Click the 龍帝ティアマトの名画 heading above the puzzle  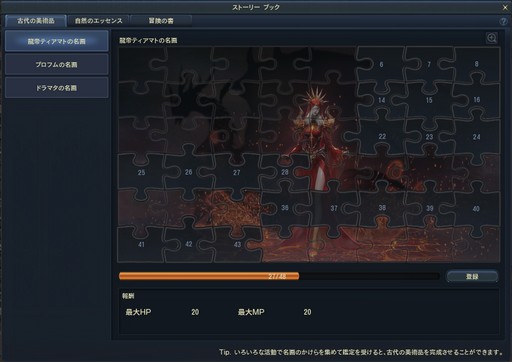[148, 40]
